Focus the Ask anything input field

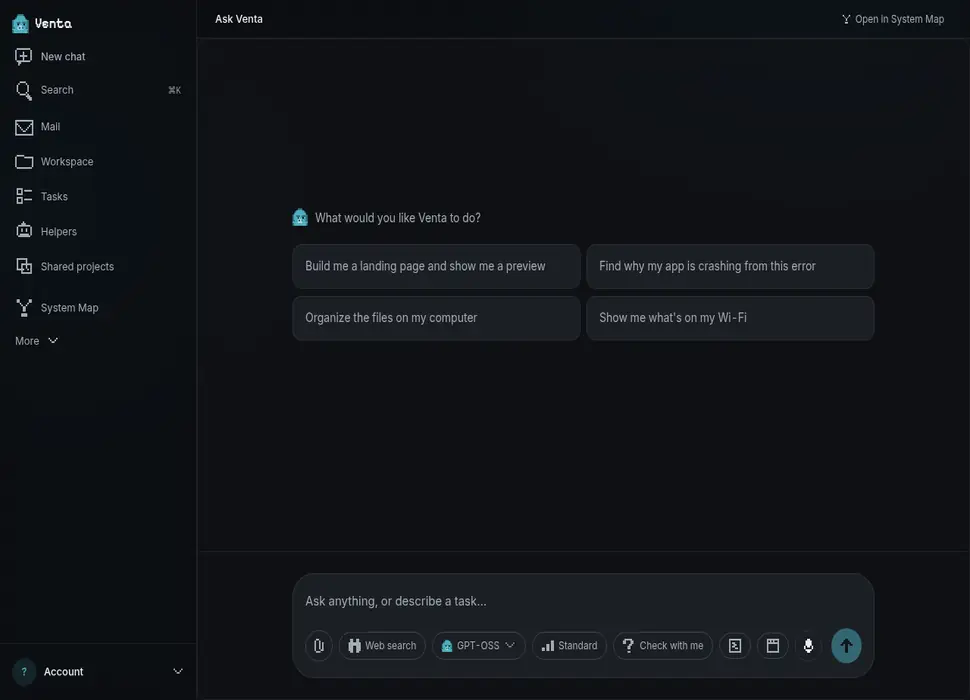pyautogui.click(x=583, y=601)
